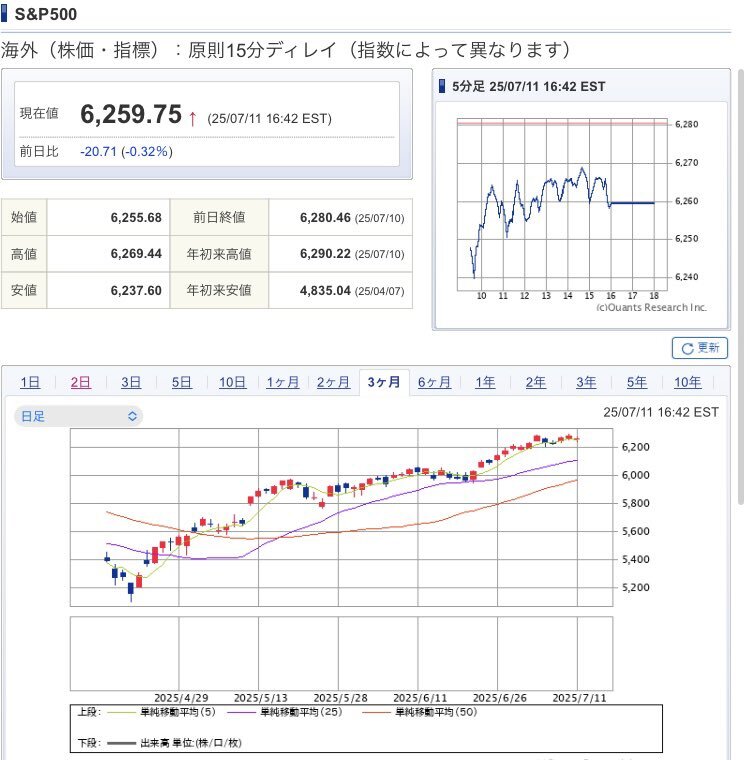Click the 年初来安値 label cell
Viewport: 750px width, 760px height.
tap(219, 290)
